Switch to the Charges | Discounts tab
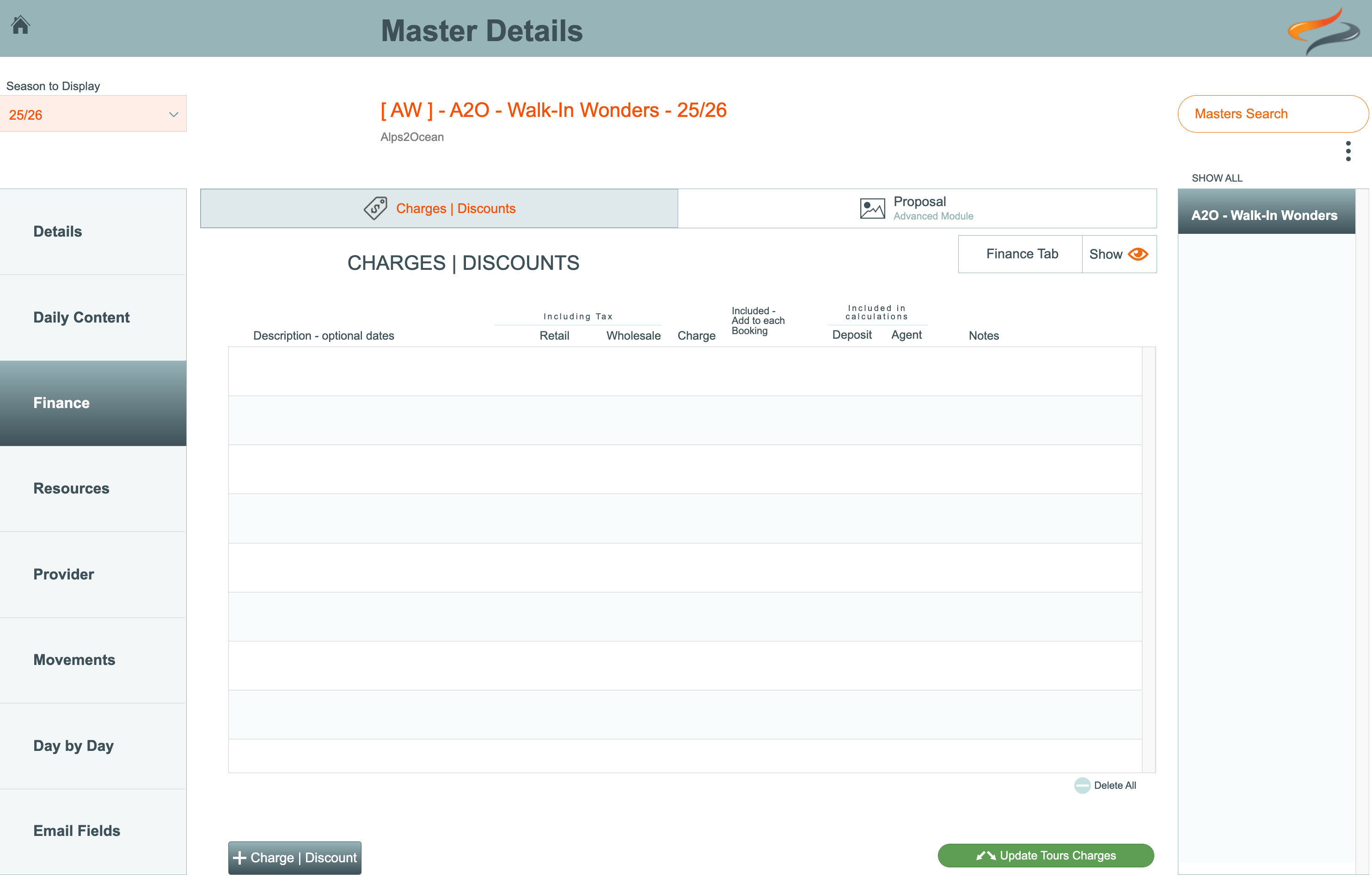Image resolution: width=1372 pixels, height=890 pixels. point(439,208)
